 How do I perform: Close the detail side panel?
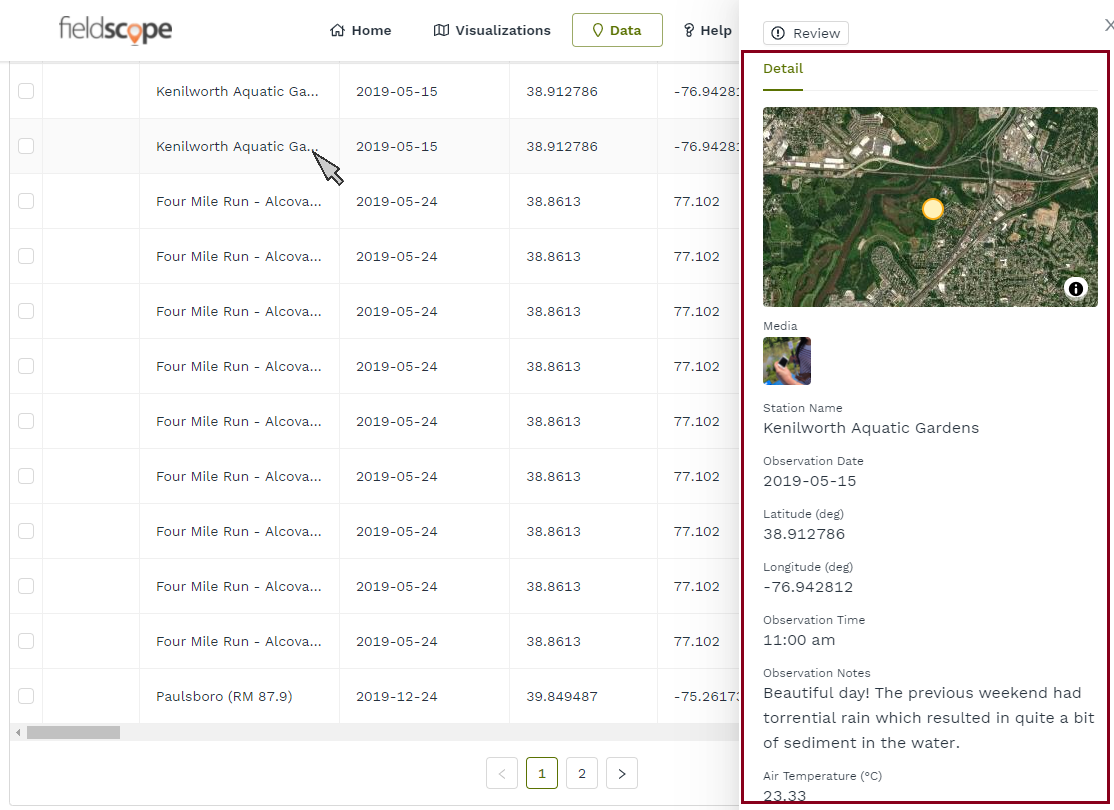coord(1107,26)
